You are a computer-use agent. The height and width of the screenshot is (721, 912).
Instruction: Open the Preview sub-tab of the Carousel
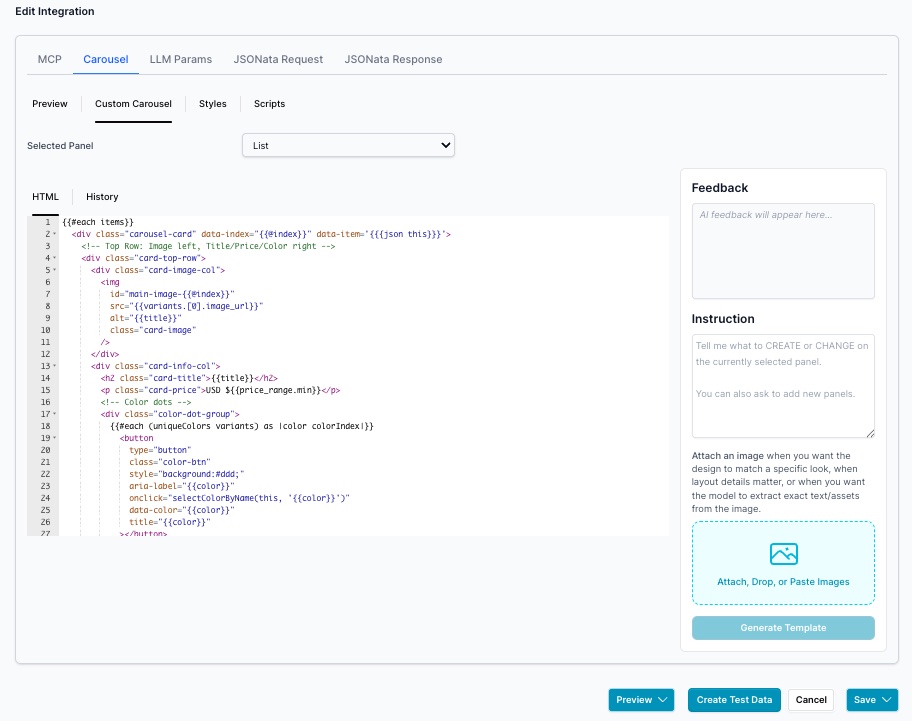coord(49,103)
